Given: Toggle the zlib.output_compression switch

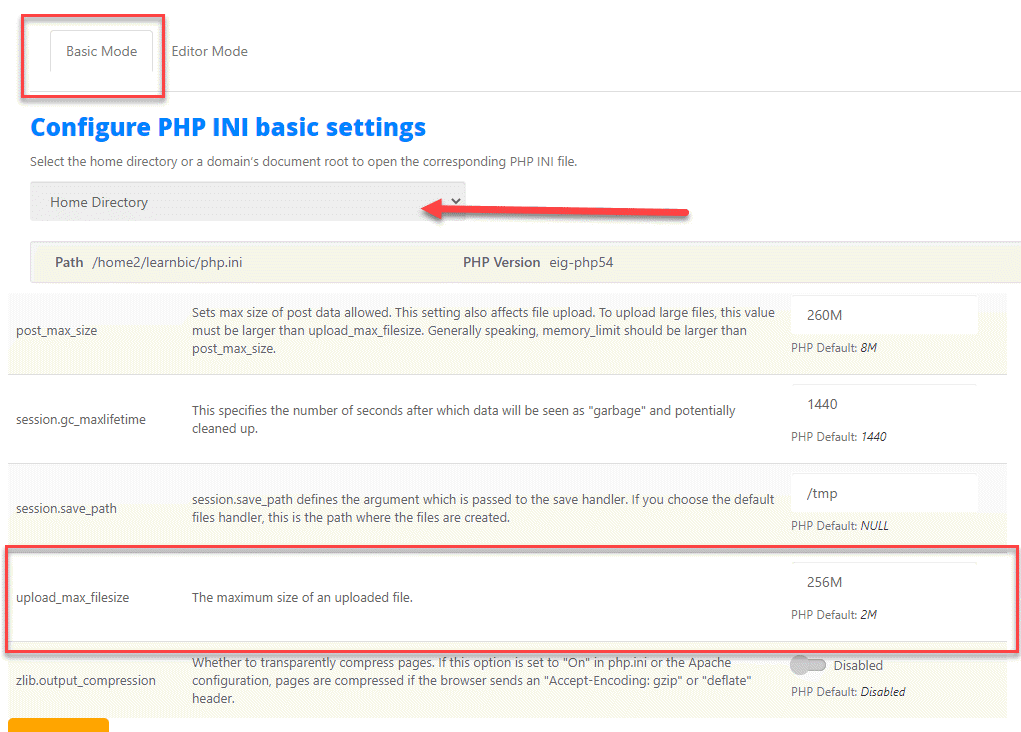Looking at the screenshot, I should 808,665.
